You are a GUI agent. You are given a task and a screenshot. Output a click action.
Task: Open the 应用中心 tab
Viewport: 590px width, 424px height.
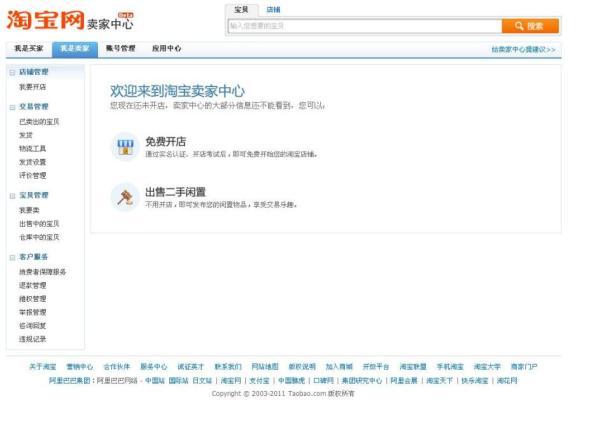coord(166,49)
